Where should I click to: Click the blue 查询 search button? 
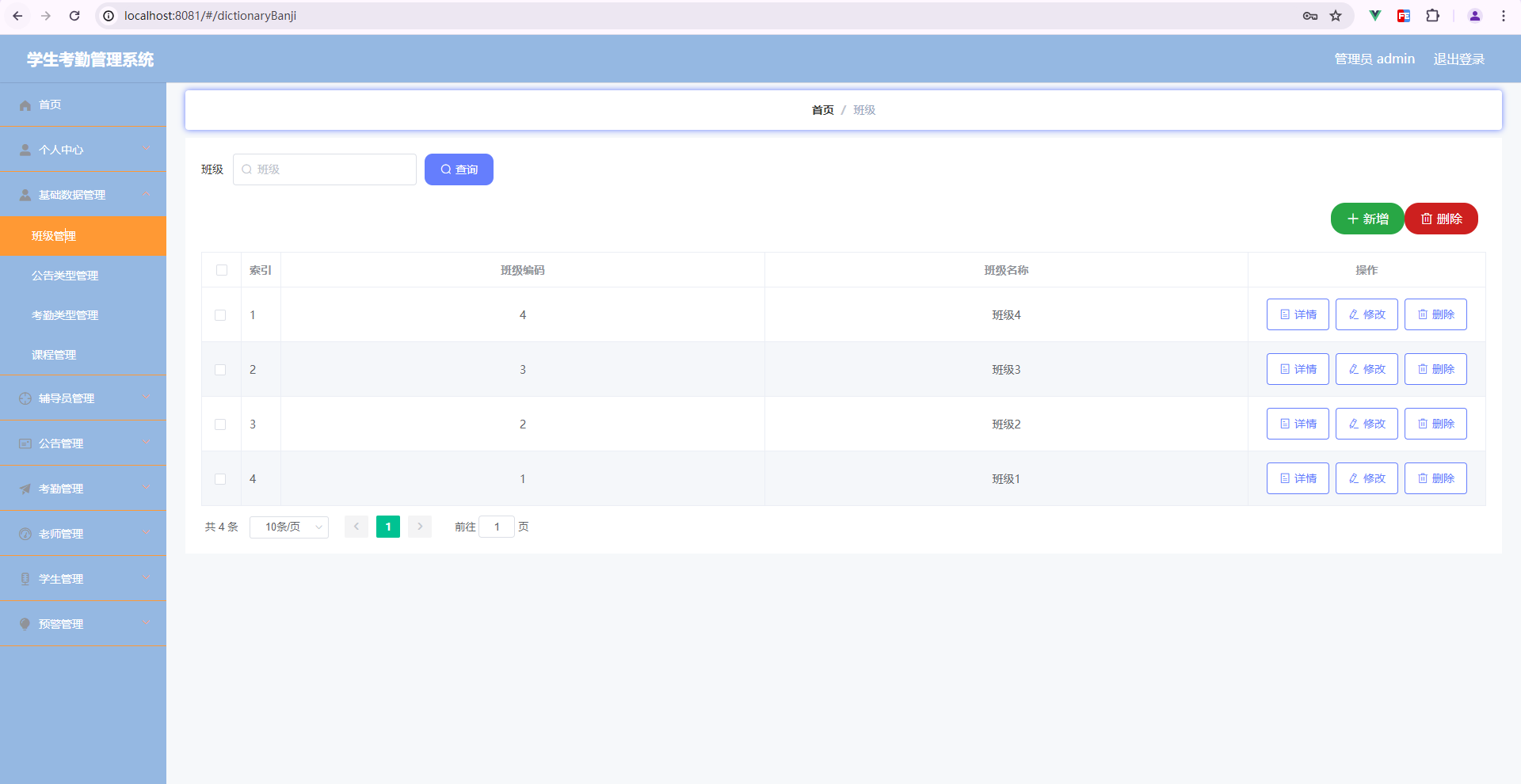[x=459, y=169]
